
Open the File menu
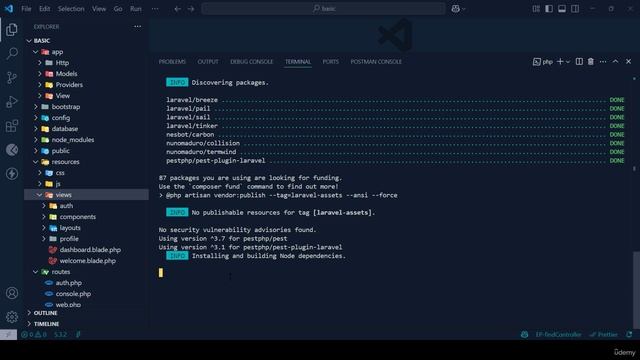point(26,9)
